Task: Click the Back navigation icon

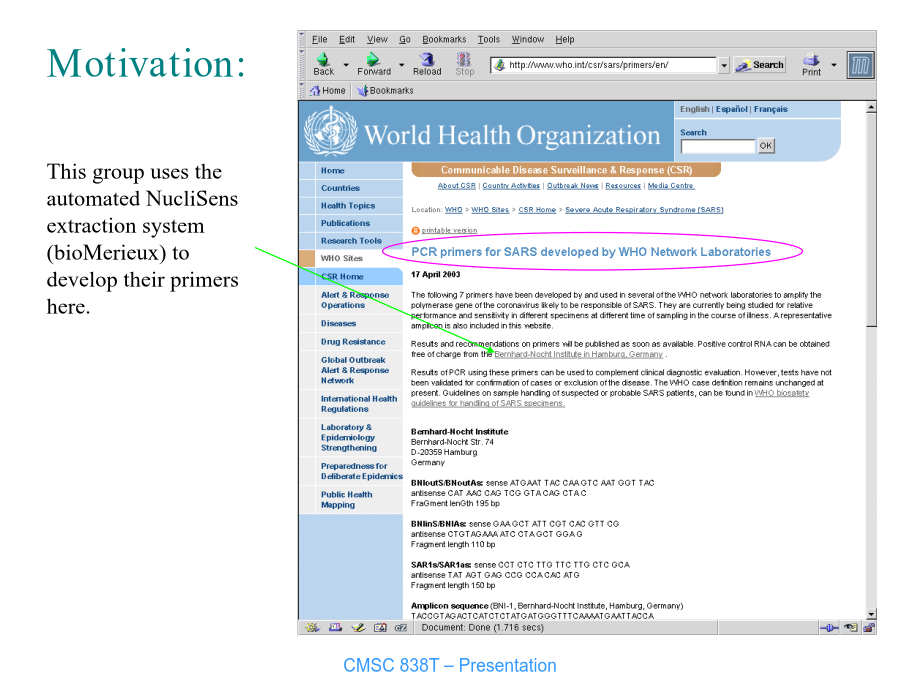Action: (x=323, y=59)
